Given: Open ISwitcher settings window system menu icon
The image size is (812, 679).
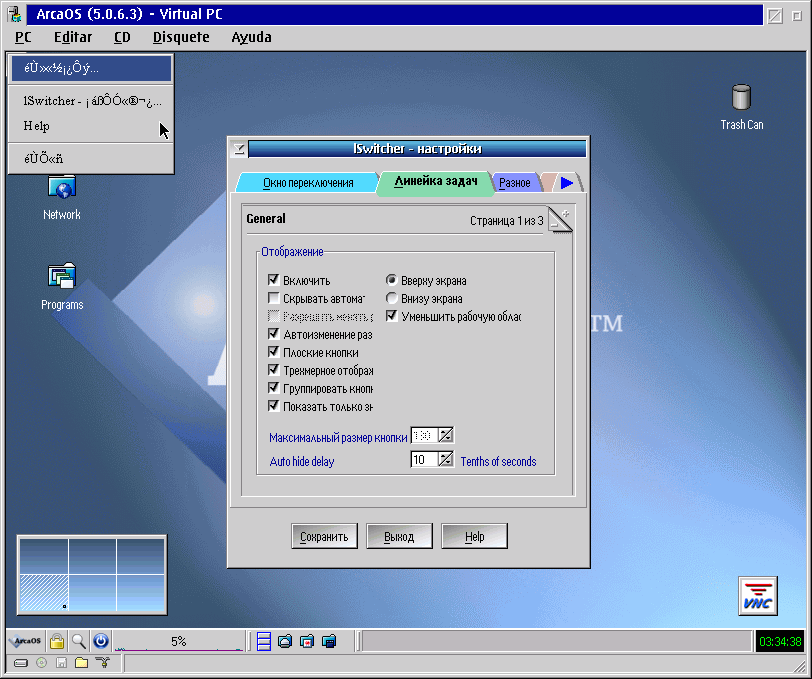Looking at the screenshot, I should pyautogui.click(x=239, y=149).
